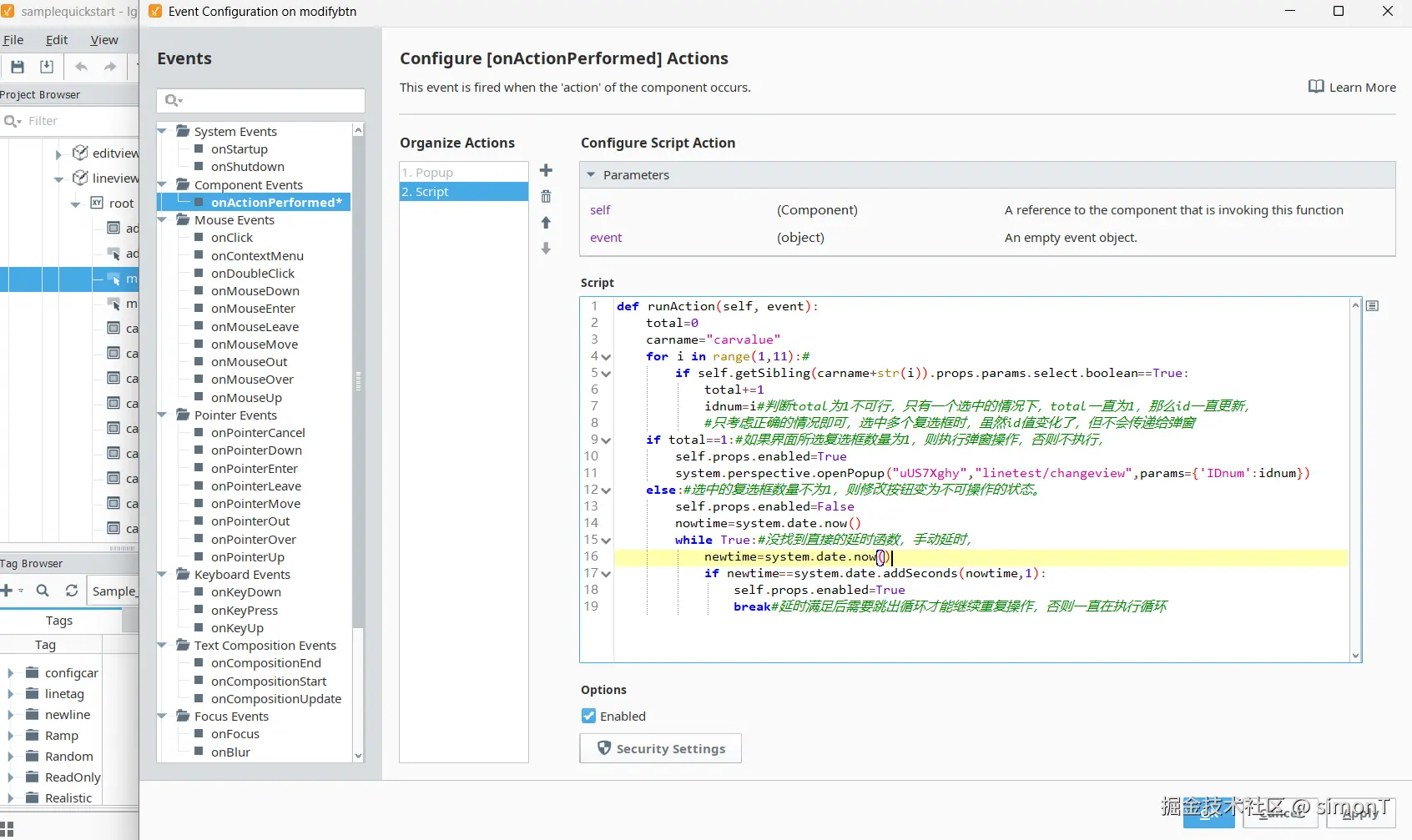This screenshot has width=1412, height=840.
Task: Click the add action plus icon
Action: 546,171
